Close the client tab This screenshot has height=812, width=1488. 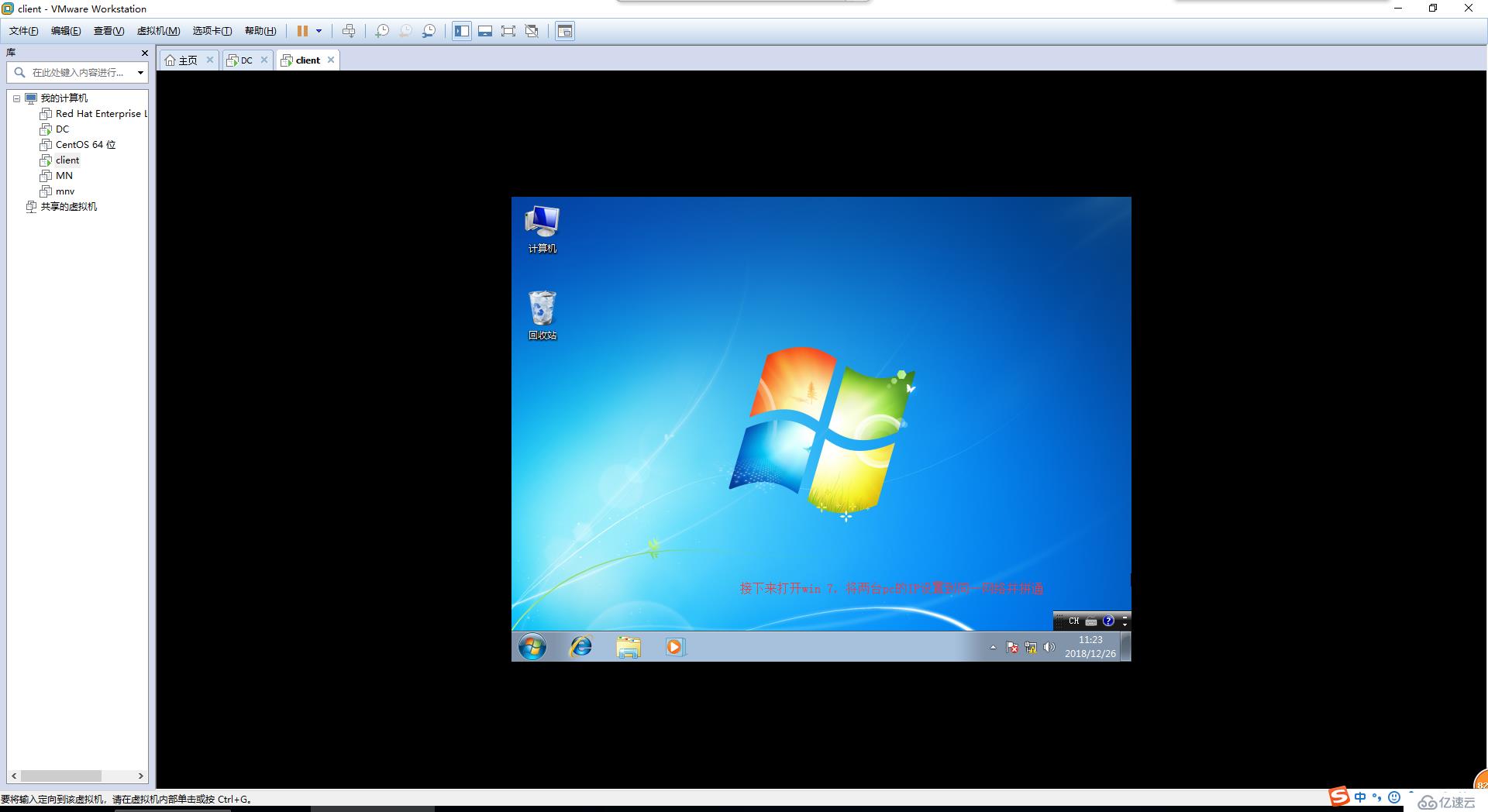tap(331, 60)
